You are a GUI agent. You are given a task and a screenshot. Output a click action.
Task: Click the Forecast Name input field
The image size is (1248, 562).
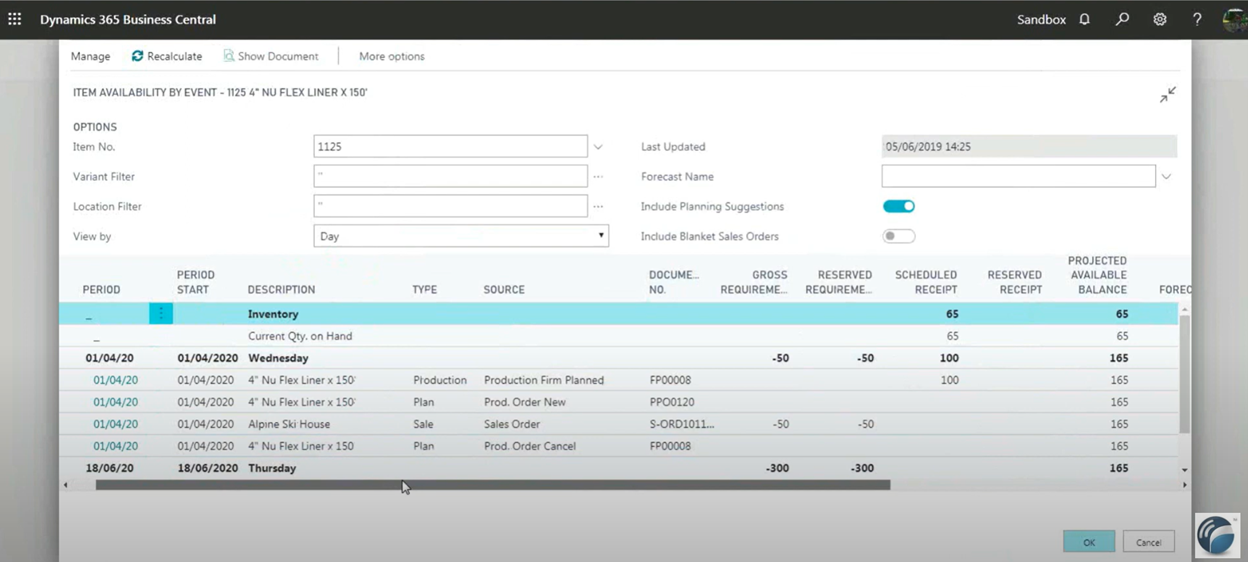pyautogui.click(x=1019, y=176)
